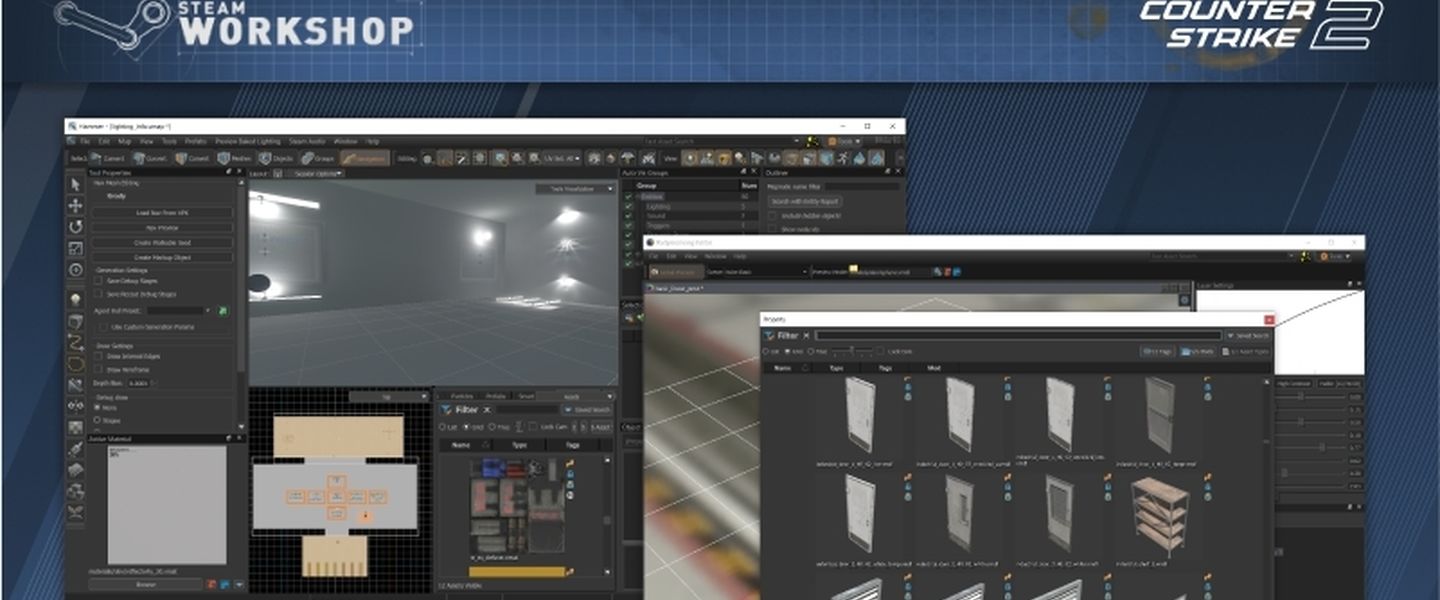Click the highlighted Navigation tool button in Hammer toolbar

pyautogui.click(x=365, y=158)
